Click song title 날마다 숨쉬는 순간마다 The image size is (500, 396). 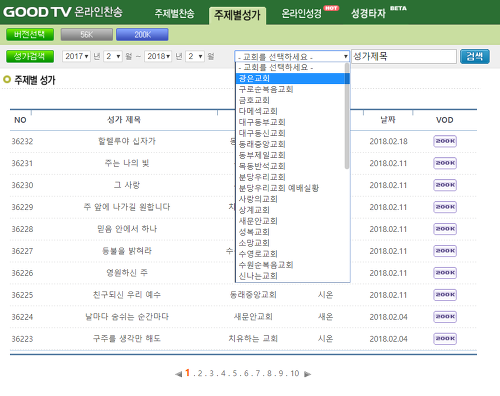click(127, 317)
